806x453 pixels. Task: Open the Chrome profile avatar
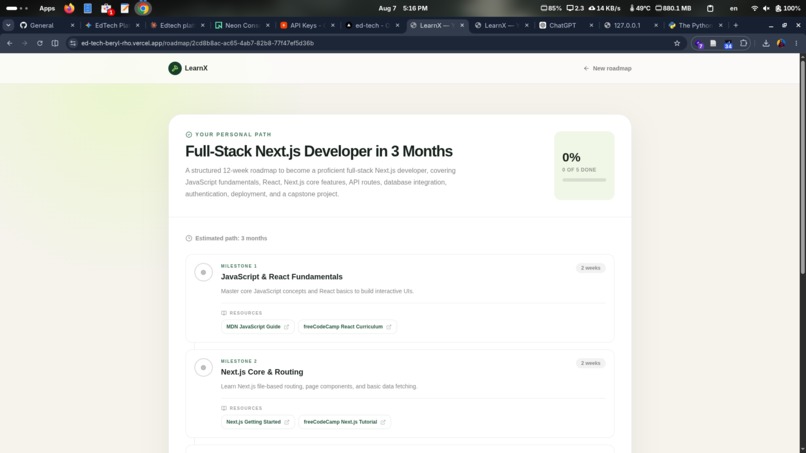(781, 44)
